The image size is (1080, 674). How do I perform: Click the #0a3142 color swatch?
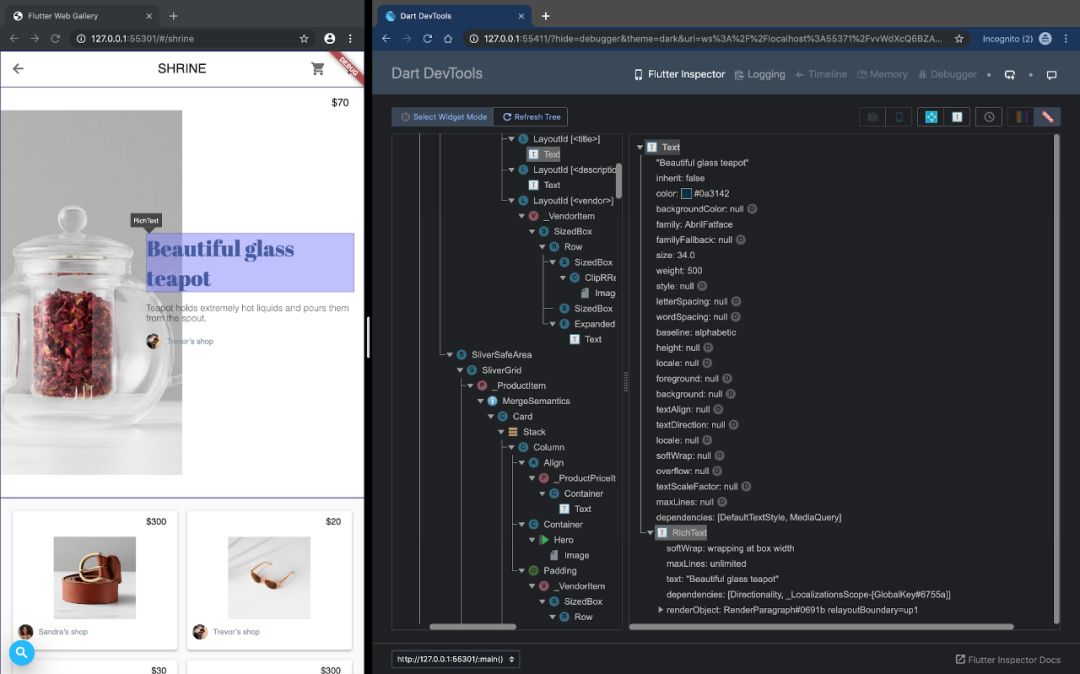tap(686, 193)
